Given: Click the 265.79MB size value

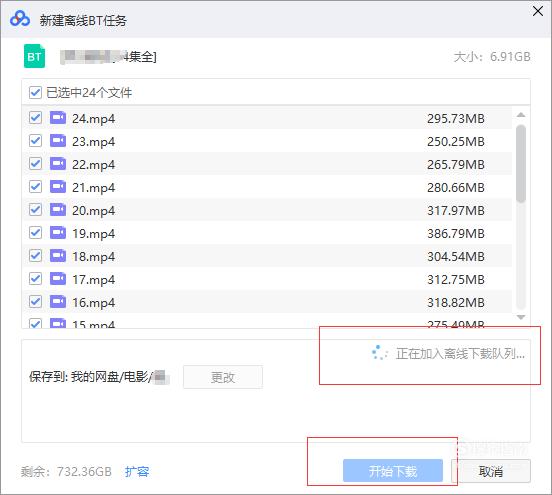Looking at the screenshot, I should point(456,164).
